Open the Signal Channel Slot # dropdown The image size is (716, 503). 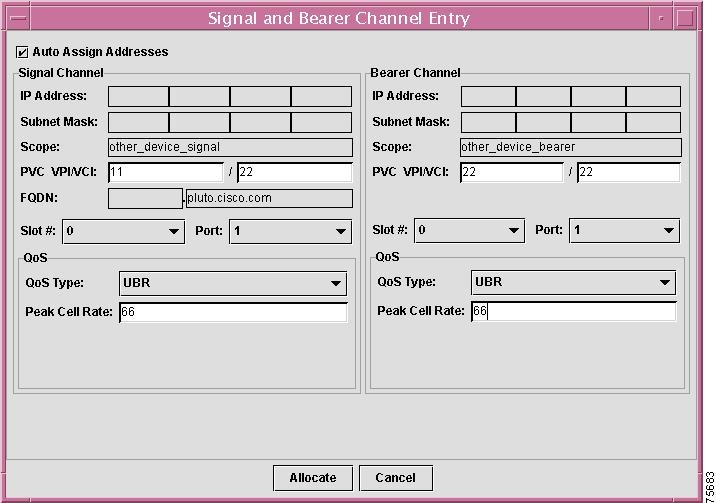124,231
